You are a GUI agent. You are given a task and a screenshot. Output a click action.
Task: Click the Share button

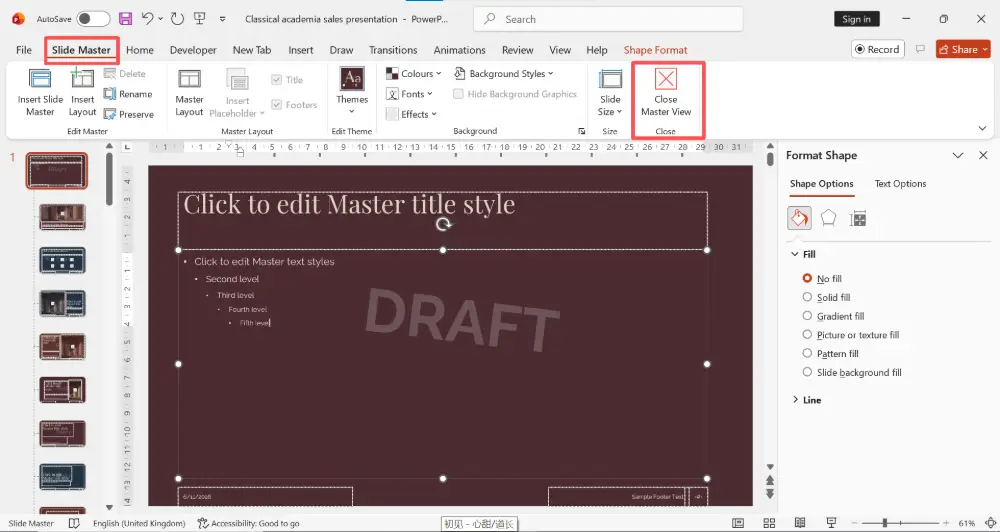[x=963, y=49]
